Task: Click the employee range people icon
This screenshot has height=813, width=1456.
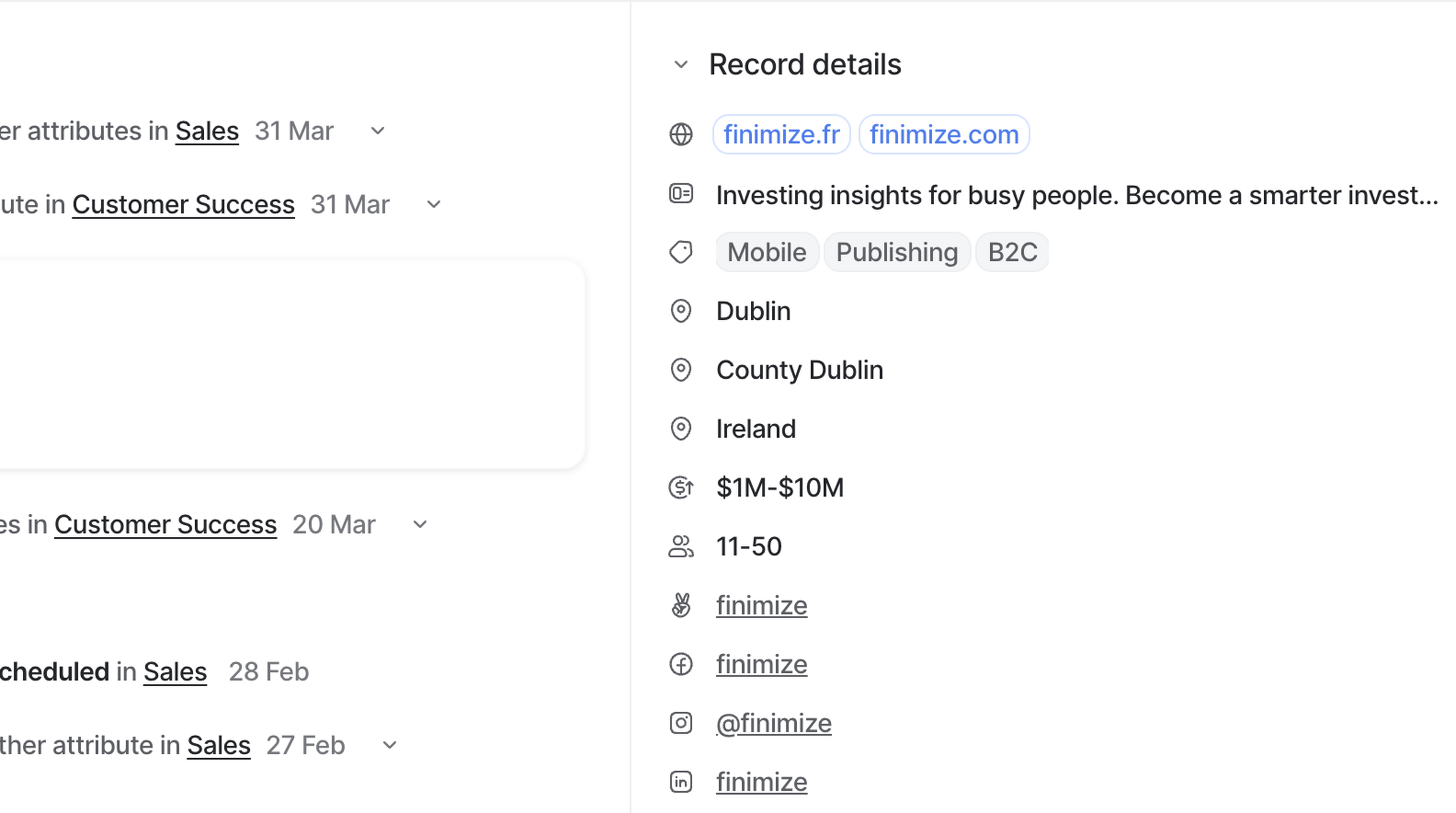Action: (681, 547)
